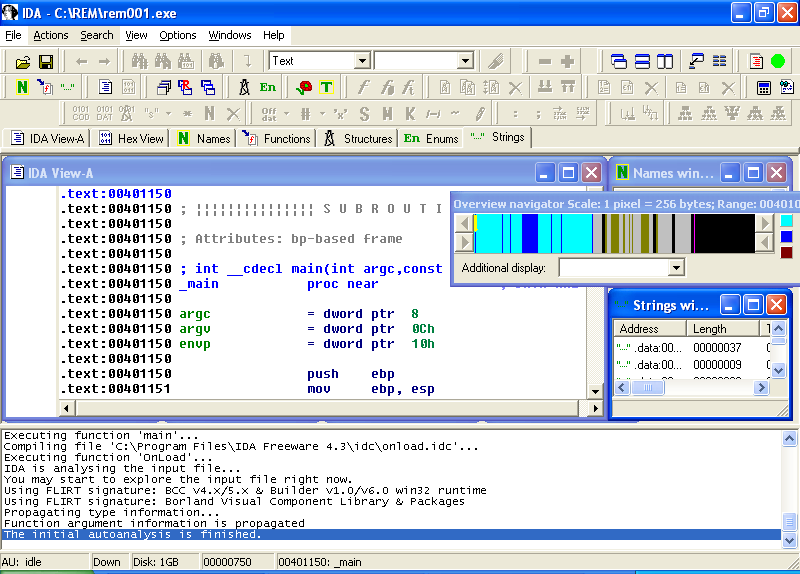Open the Search menu

tap(96, 35)
